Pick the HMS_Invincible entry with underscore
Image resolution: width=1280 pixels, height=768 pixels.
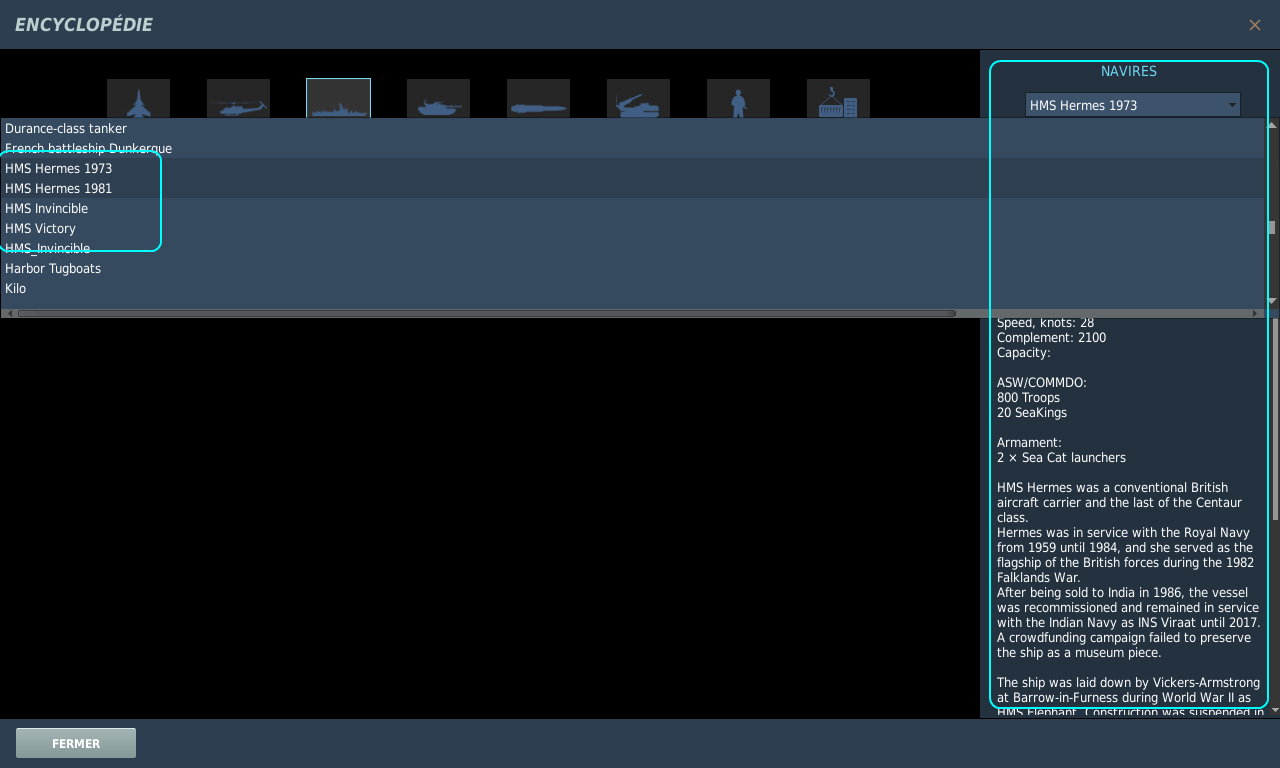(633, 248)
